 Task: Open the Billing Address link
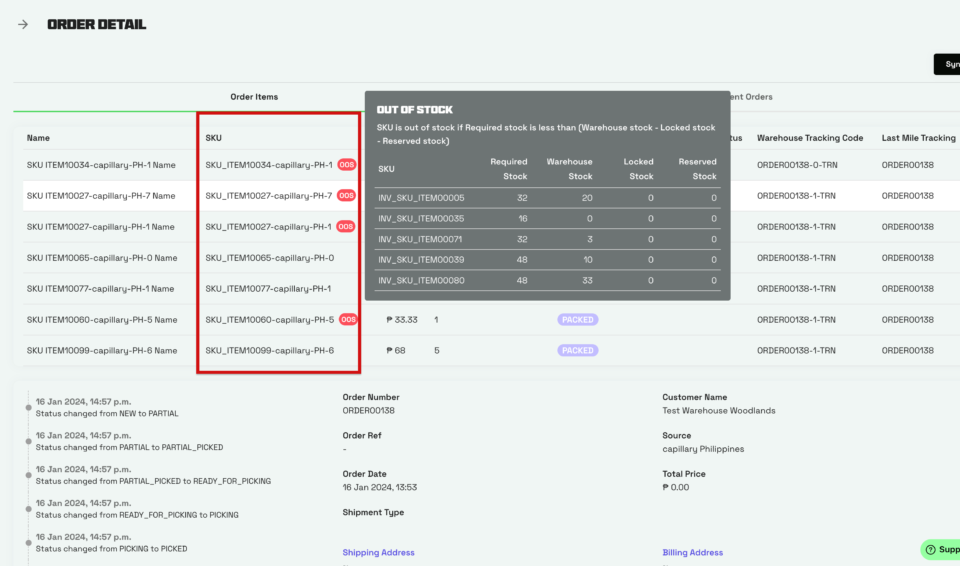pyautogui.click(x=692, y=552)
